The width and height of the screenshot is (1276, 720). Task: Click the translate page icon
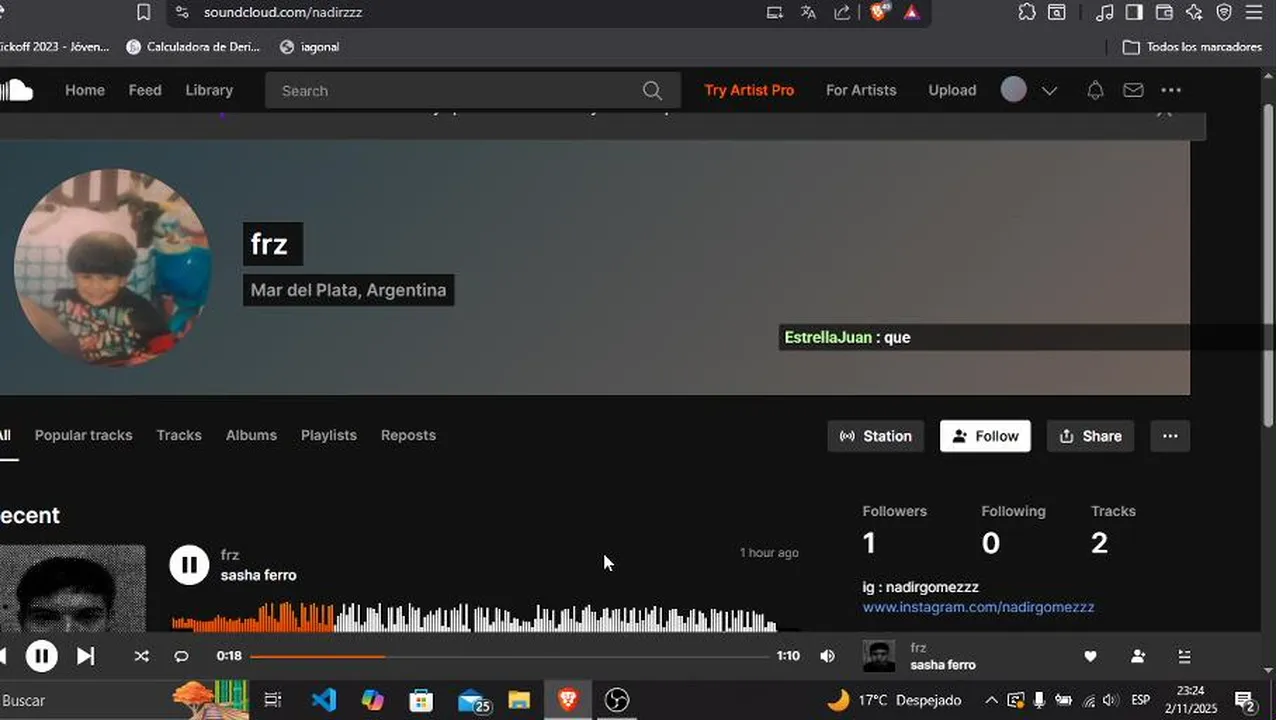click(x=808, y=12)
